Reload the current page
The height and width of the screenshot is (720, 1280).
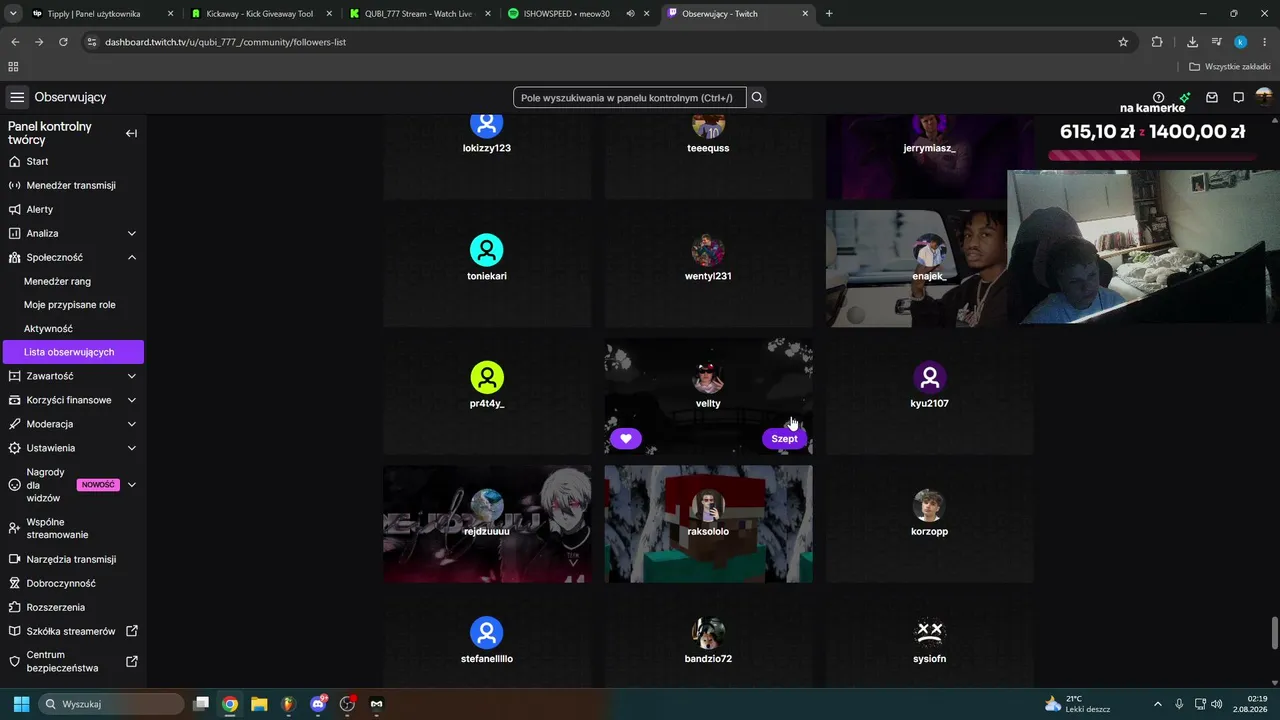63,42
